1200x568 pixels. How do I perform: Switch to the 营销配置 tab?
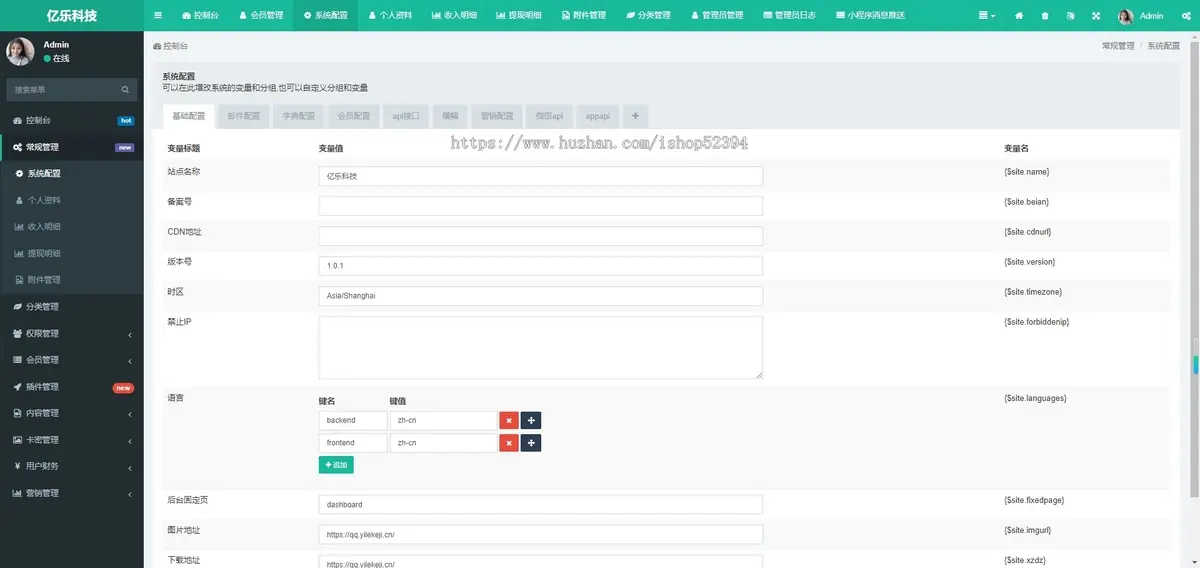click(497, 116)
